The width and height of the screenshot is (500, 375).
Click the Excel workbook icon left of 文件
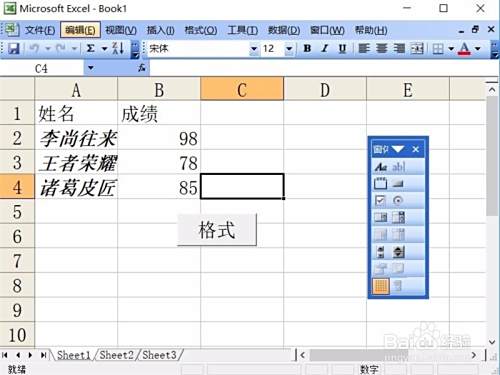pos(12,30)
